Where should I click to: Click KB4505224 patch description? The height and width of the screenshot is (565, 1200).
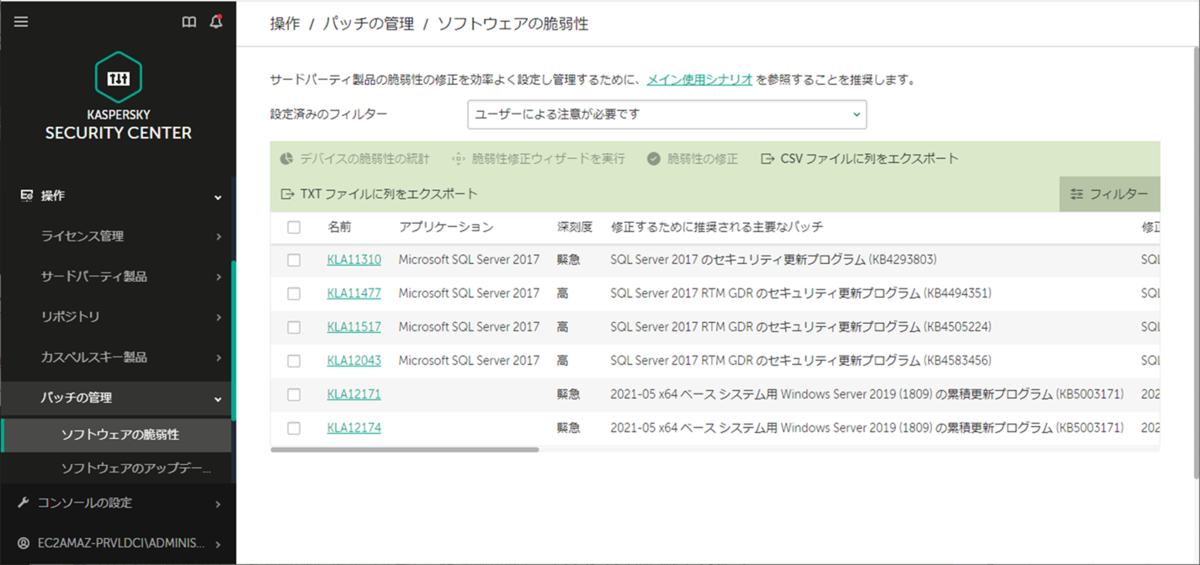[801, 327]
